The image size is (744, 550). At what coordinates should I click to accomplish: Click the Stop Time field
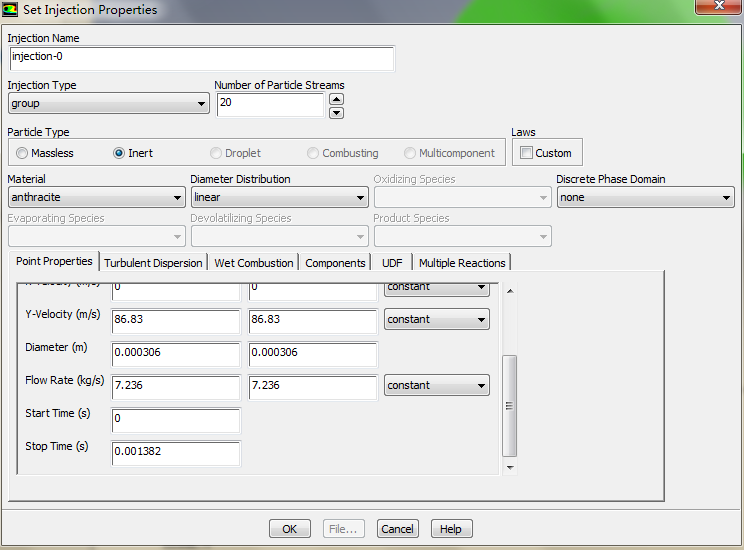176,454
